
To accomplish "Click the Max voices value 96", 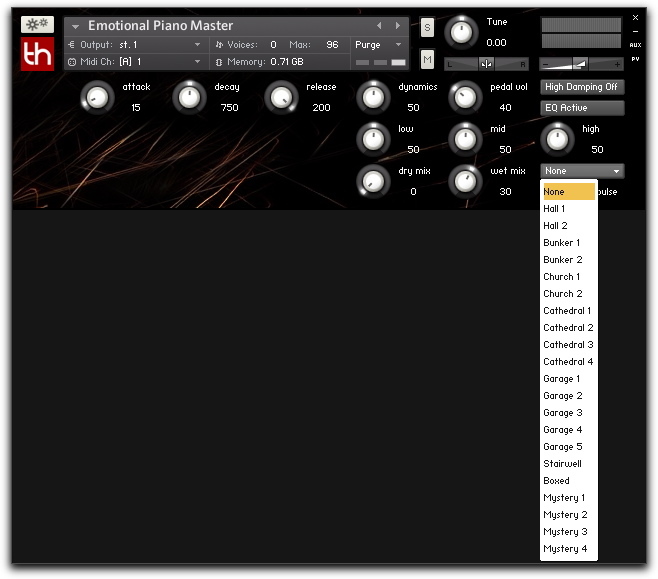I will coord(332,44).
